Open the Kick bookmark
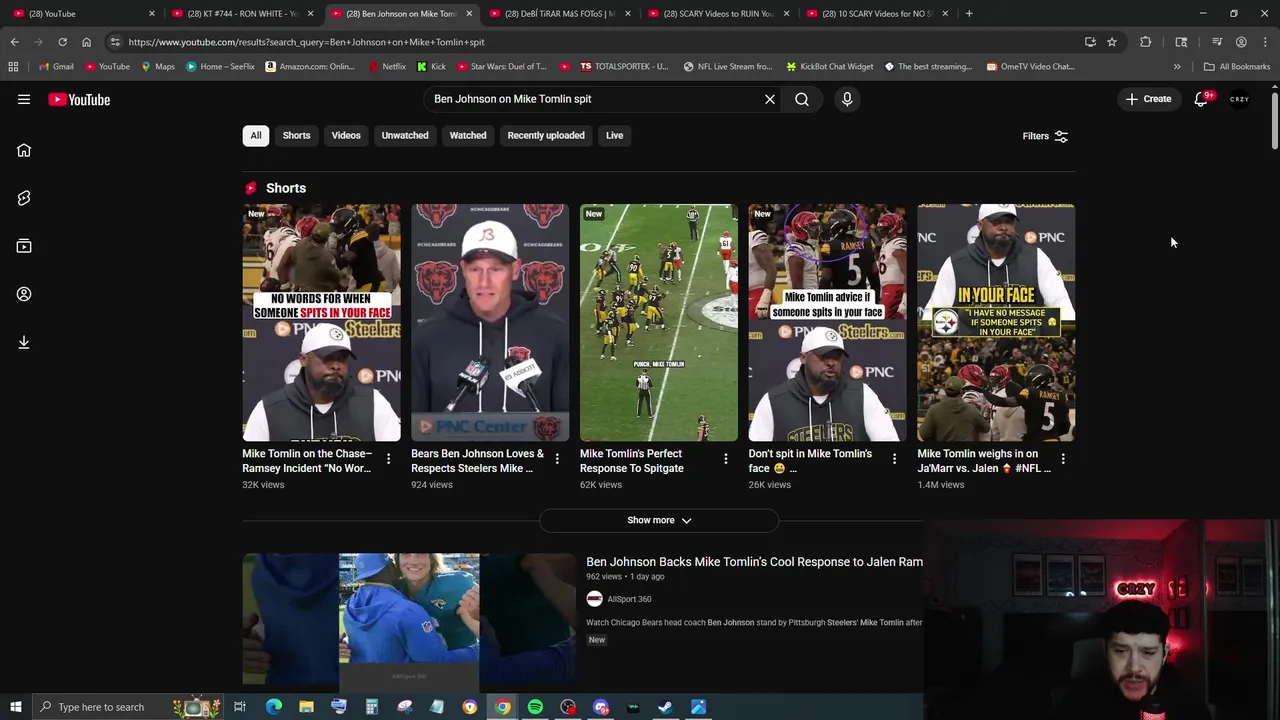The width and height of the screenshot is (1280, 720). (x=431, y=67)
